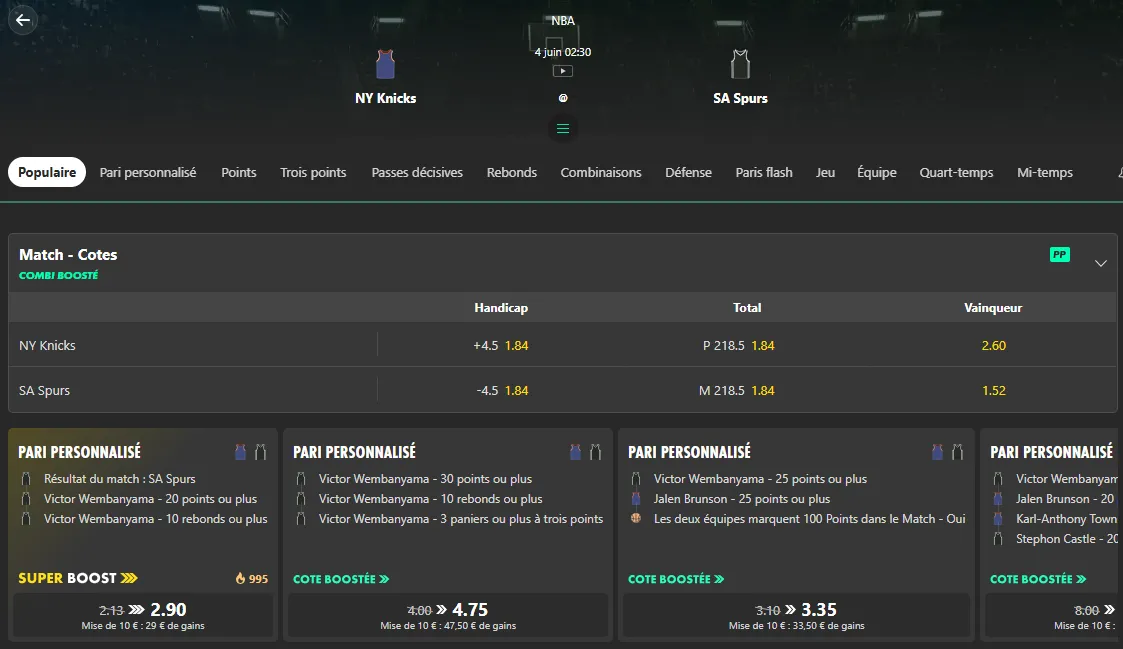The width and height of the screenshot is (1123, 649).
Task: Pick NY Knicks winner at 2.60
Action: 993,345
